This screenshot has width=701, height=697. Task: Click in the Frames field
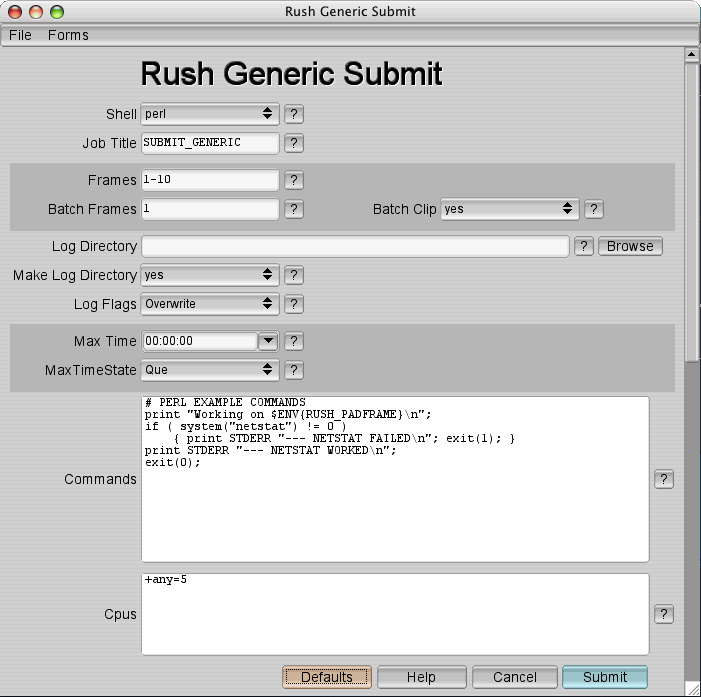pos(210,180)
